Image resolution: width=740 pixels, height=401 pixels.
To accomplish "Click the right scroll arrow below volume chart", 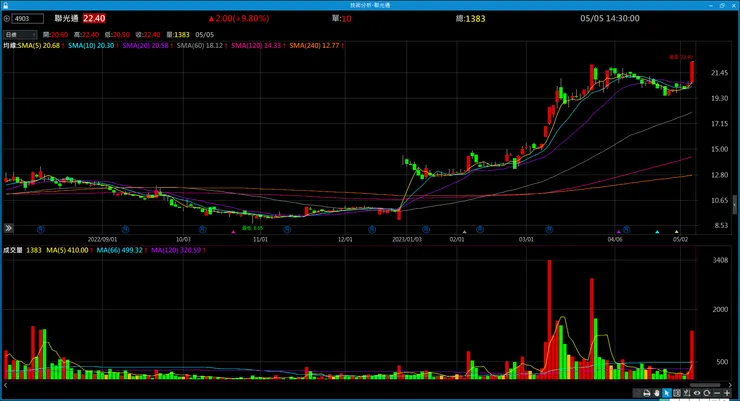I will pos(731,385).
